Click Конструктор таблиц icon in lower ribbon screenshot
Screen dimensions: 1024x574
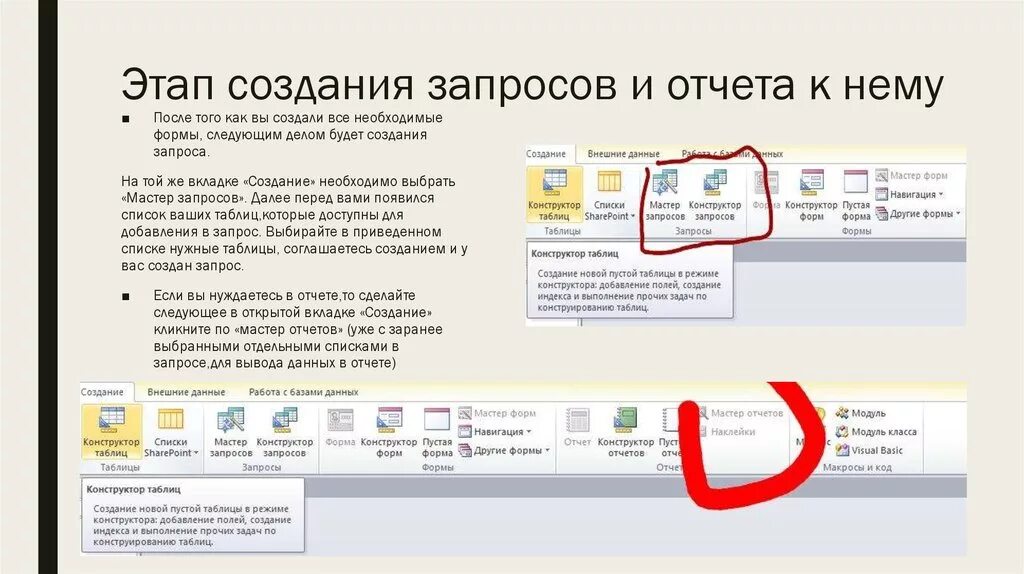click(112, 432)
